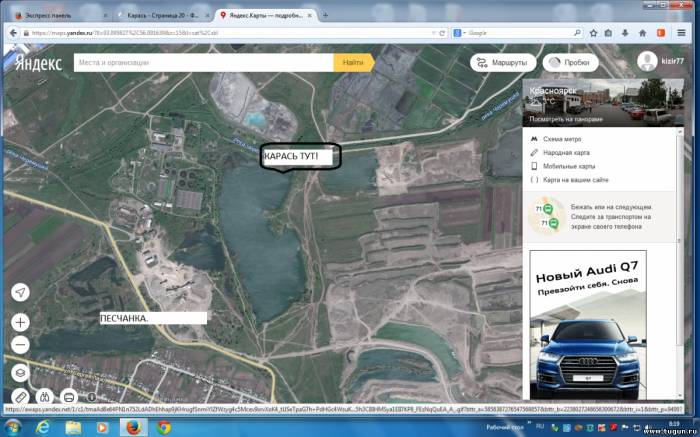Click the browser back arrow
The width and height of the screenshot is (700, 437).
[x=13, y=33]
